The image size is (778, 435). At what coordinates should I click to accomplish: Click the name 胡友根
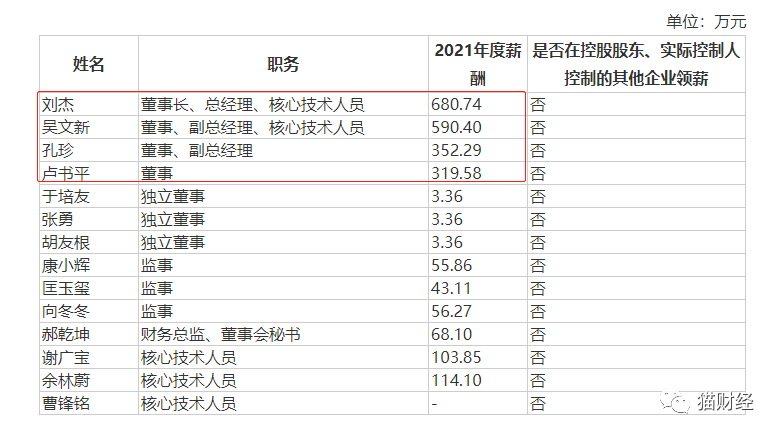(65, 243)
